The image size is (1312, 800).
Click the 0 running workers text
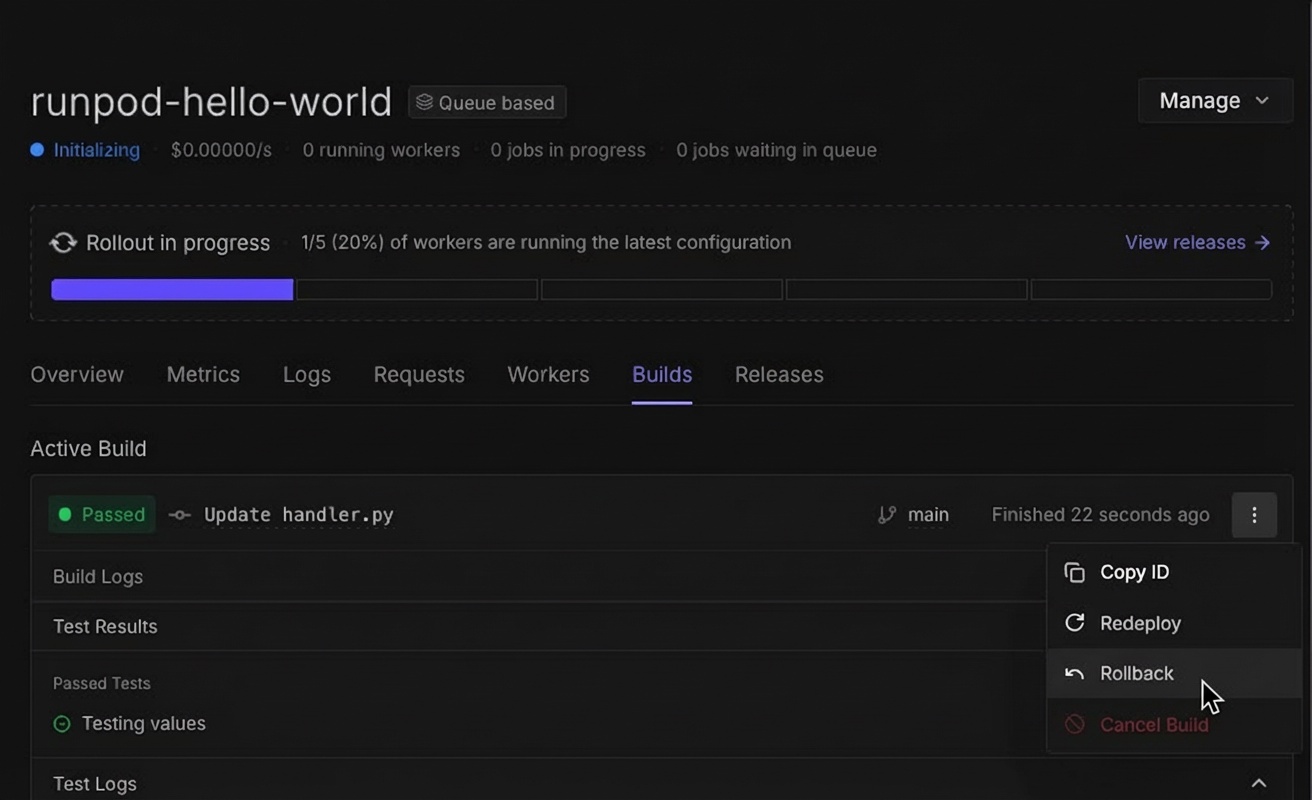(x=381, y=150)
